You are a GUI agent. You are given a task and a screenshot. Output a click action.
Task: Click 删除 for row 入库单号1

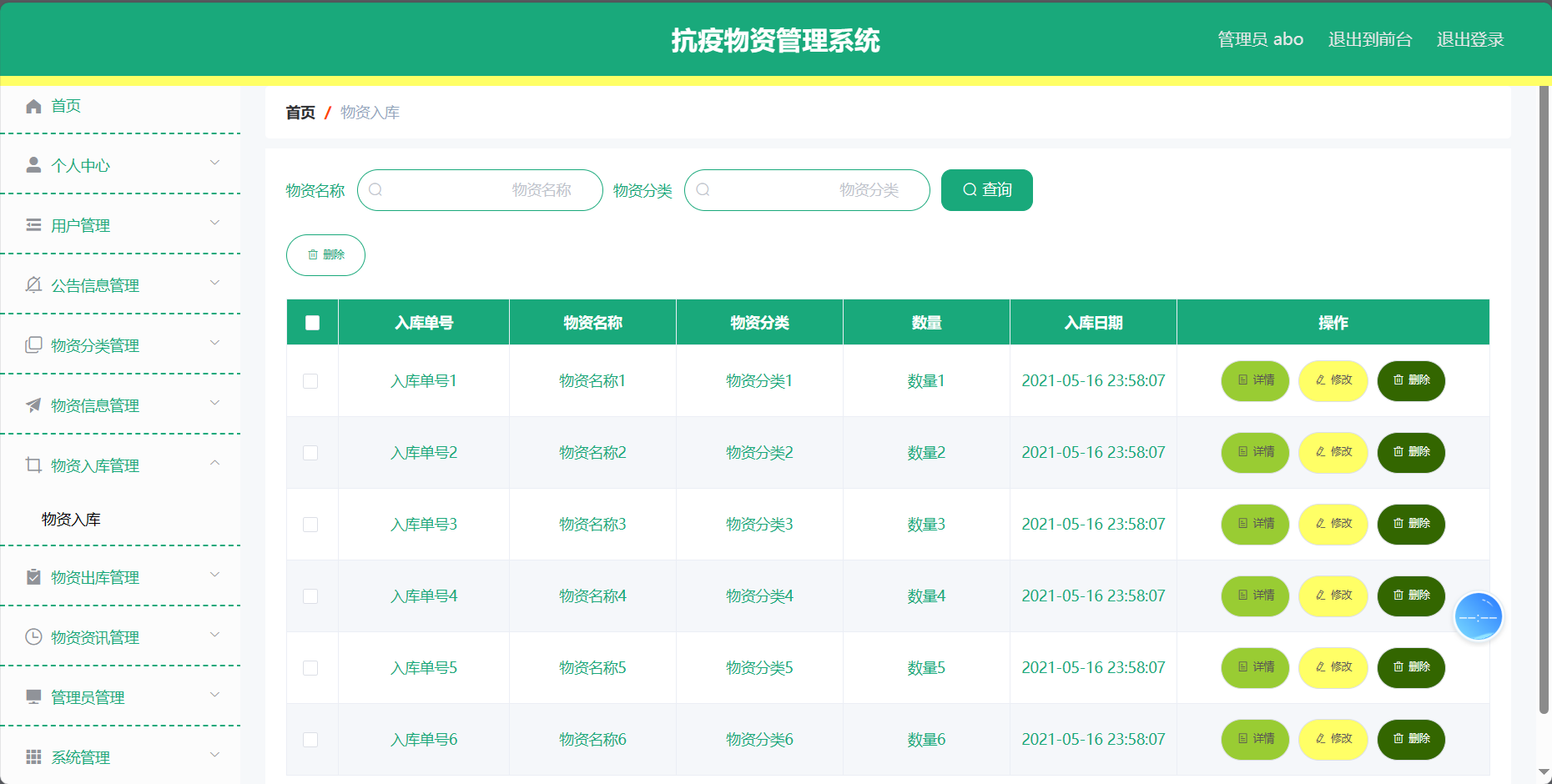pos(1411,381)
